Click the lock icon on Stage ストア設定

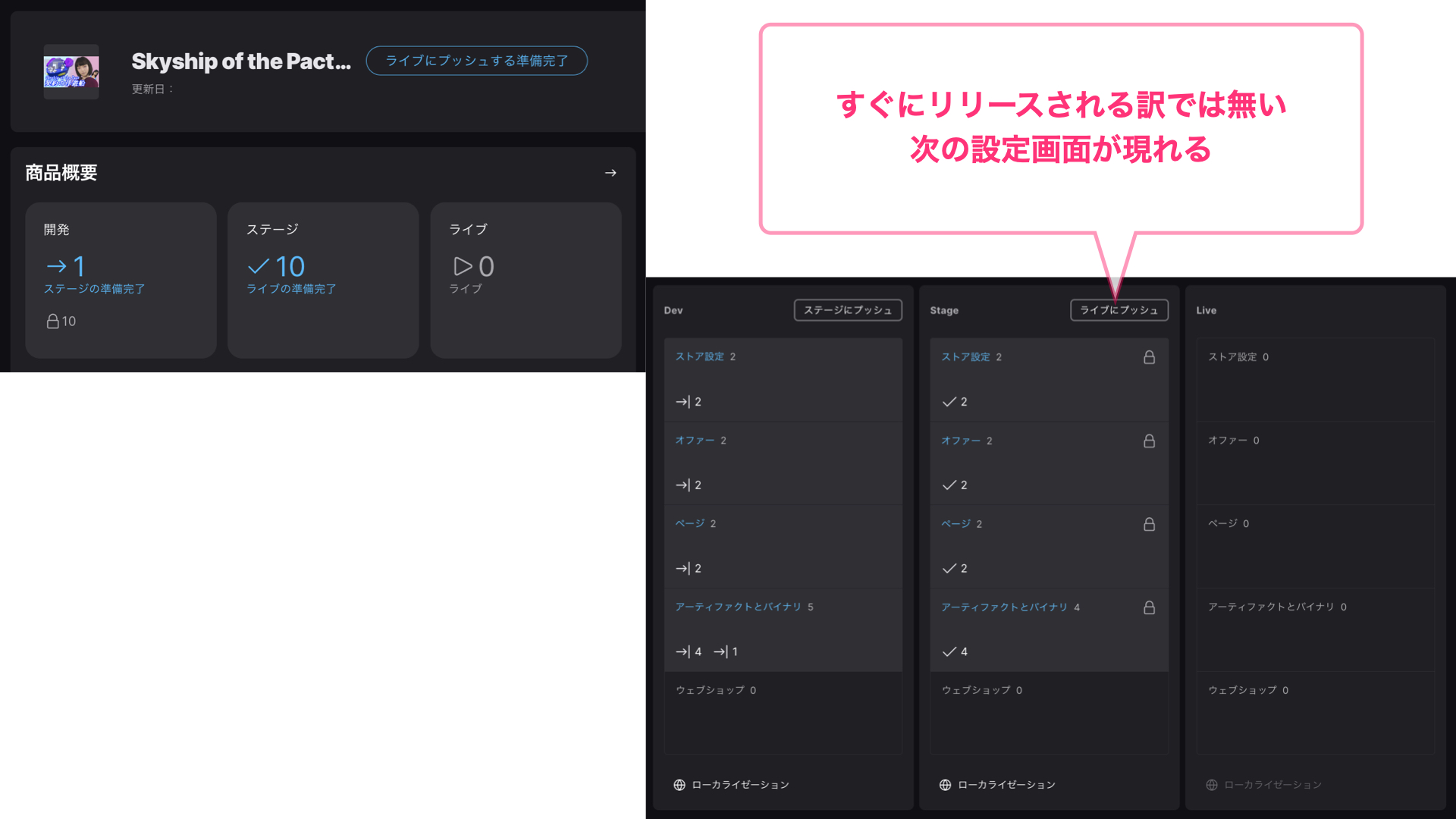point(1149,357)
